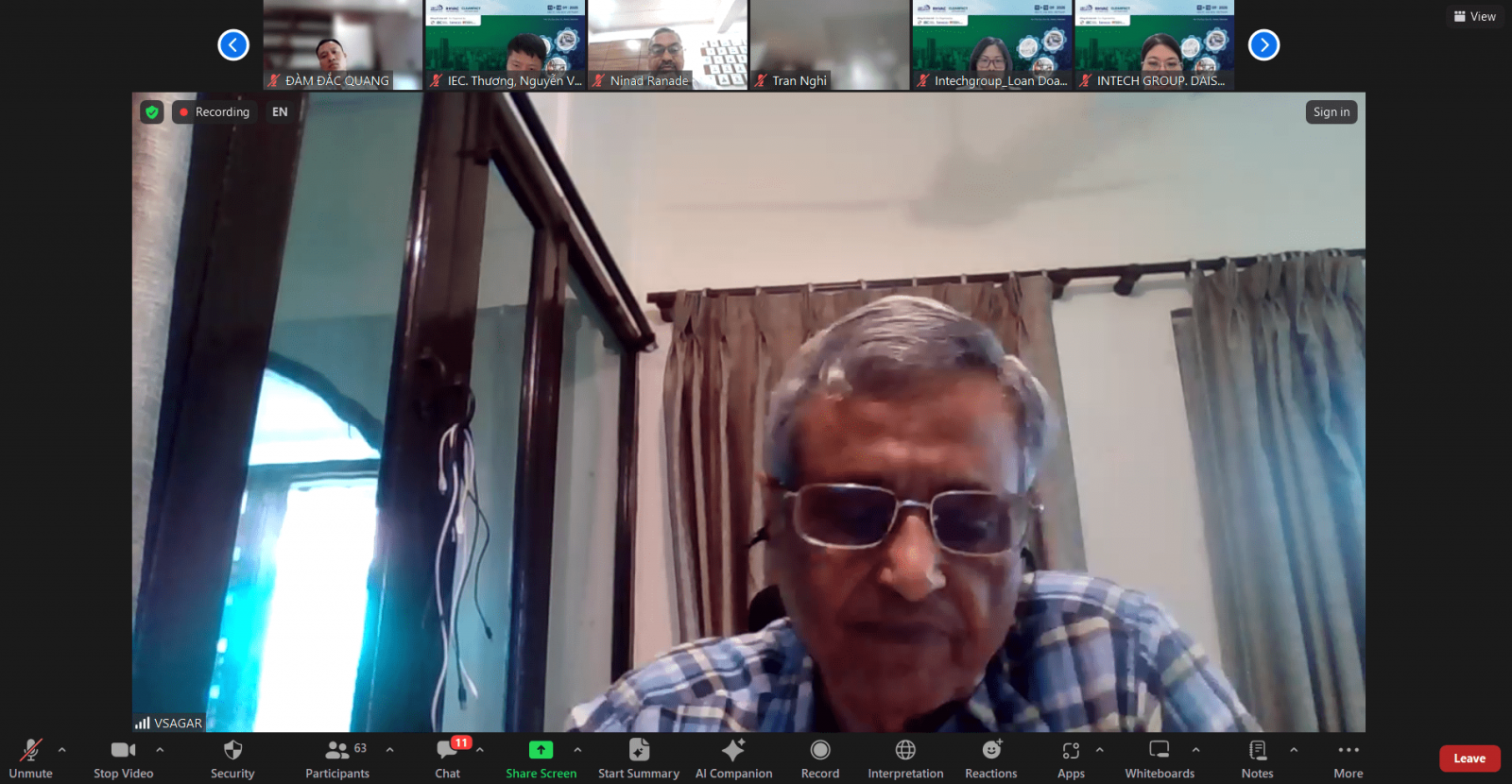Open the View layout menu
Image resolution: width=1512 pixels, height=784 pixels.
(x=1475, y=16)
